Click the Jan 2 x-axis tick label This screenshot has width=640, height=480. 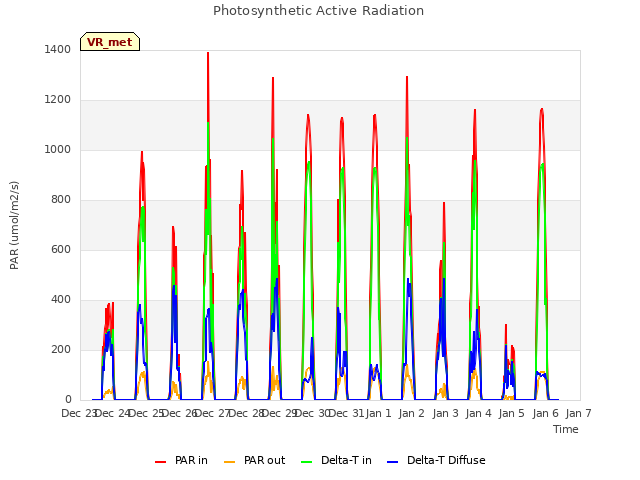(x=411, y=413)
